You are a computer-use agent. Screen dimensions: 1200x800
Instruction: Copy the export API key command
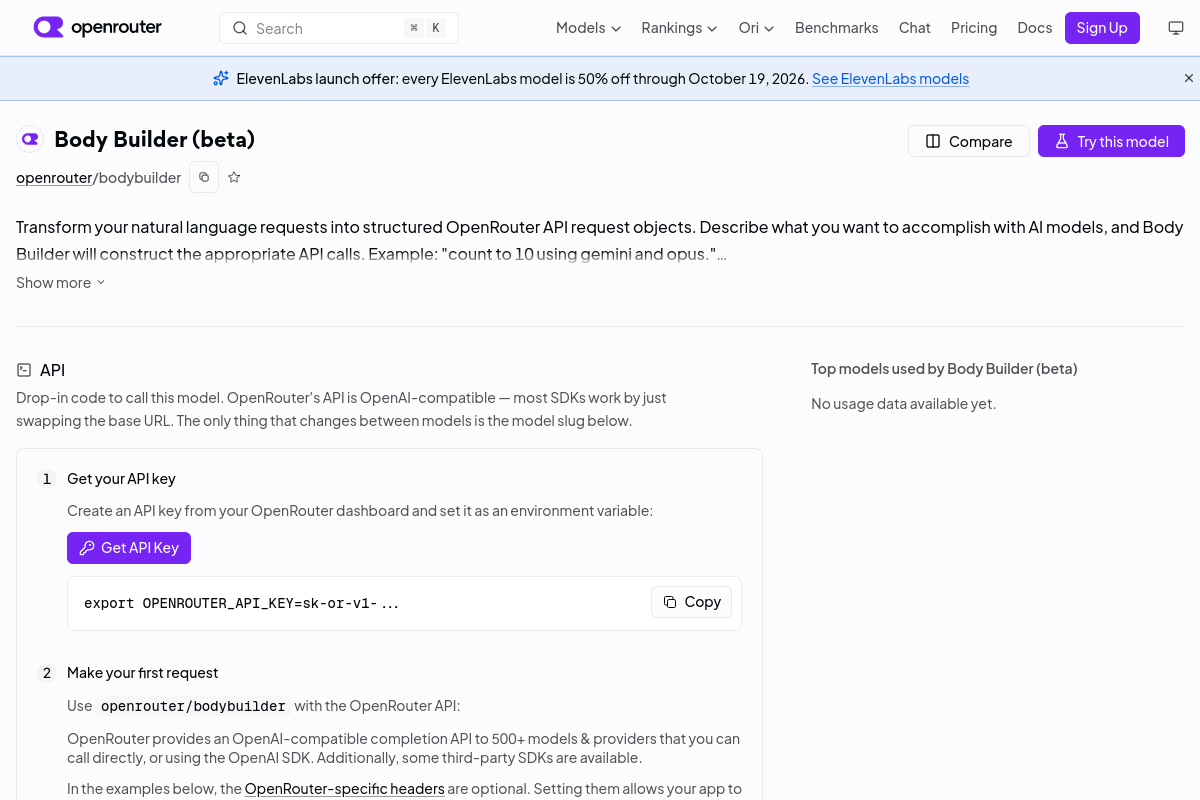coord(692,602)
